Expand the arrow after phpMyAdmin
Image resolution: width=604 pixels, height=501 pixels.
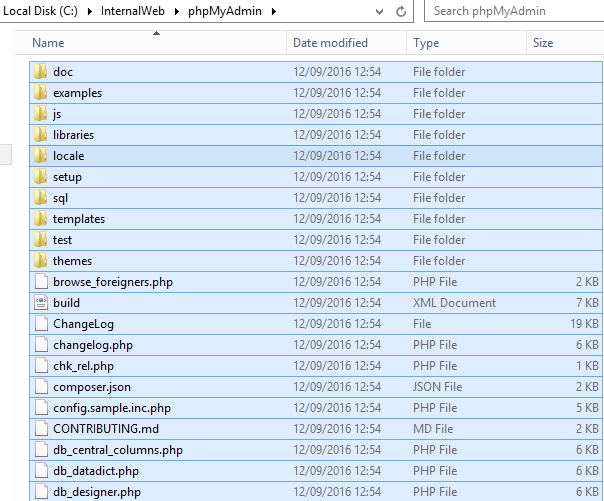(274, 11)
